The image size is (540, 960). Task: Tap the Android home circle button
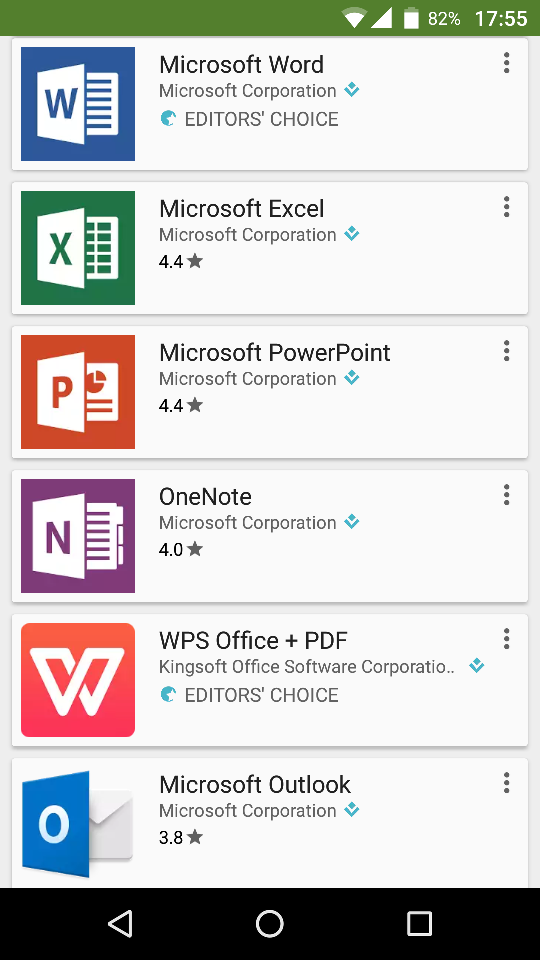coord(269,923)
